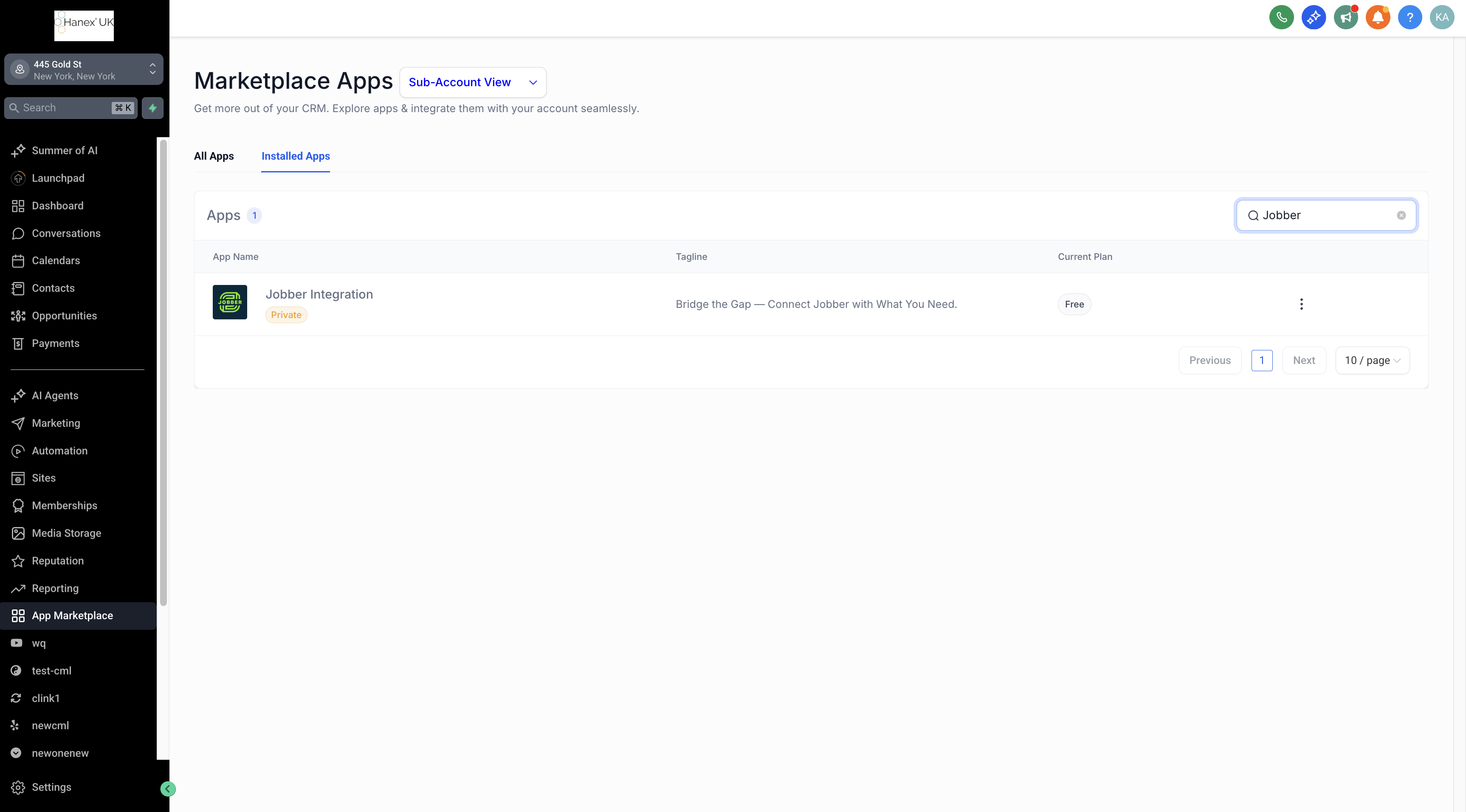Clear the Jobber search field
This screenshot has width=1466, height=812.
pos(1401,216)
